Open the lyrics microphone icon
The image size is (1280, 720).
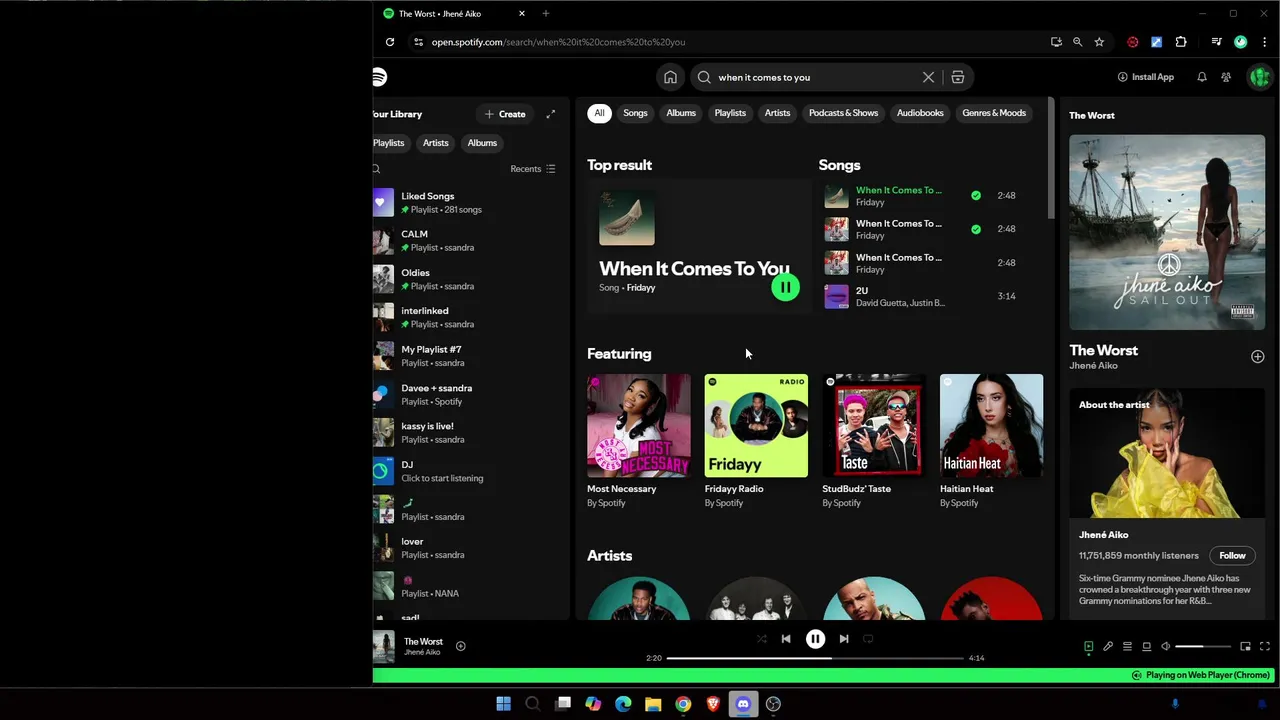[1108, 646]
